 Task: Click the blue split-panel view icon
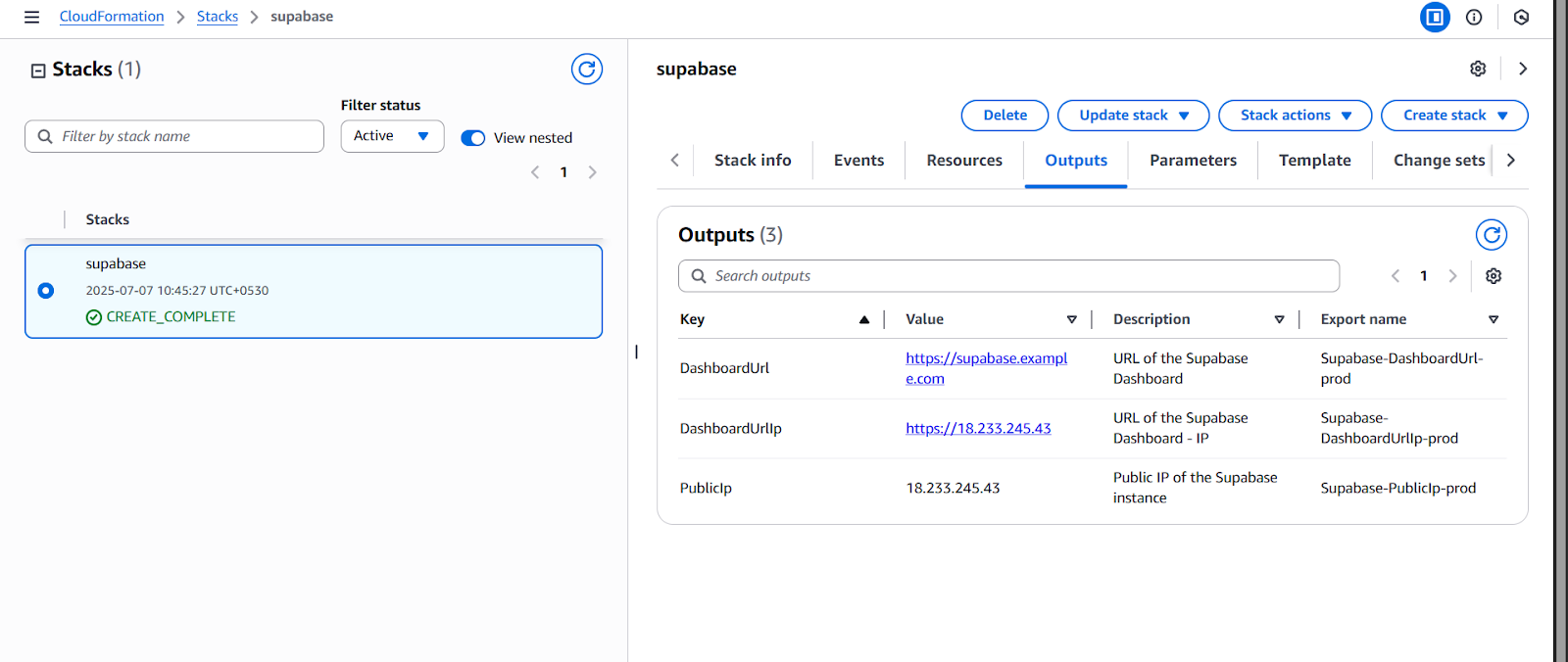click(x=1435, y=17)
